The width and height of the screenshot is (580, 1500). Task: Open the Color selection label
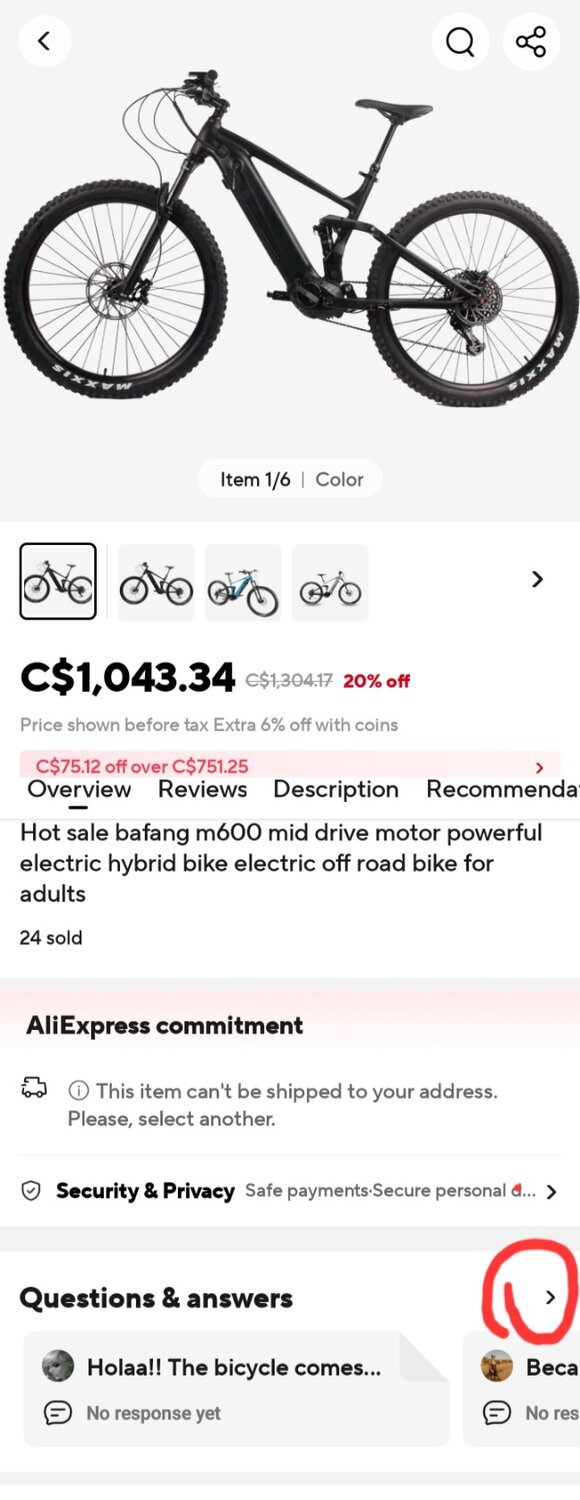click(x=340, y=478)
